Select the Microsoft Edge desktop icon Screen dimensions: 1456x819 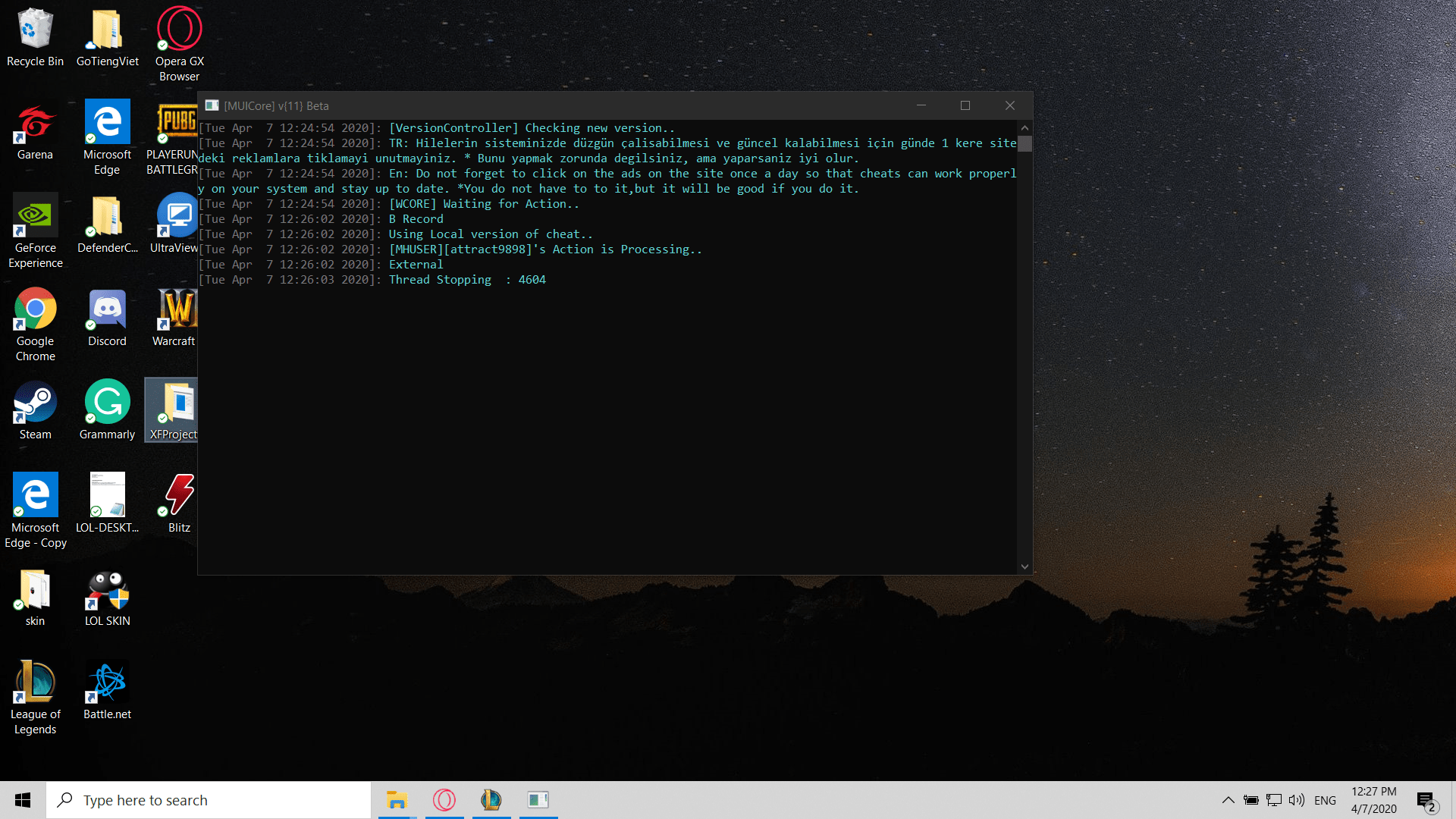click(x=107, y=138)
